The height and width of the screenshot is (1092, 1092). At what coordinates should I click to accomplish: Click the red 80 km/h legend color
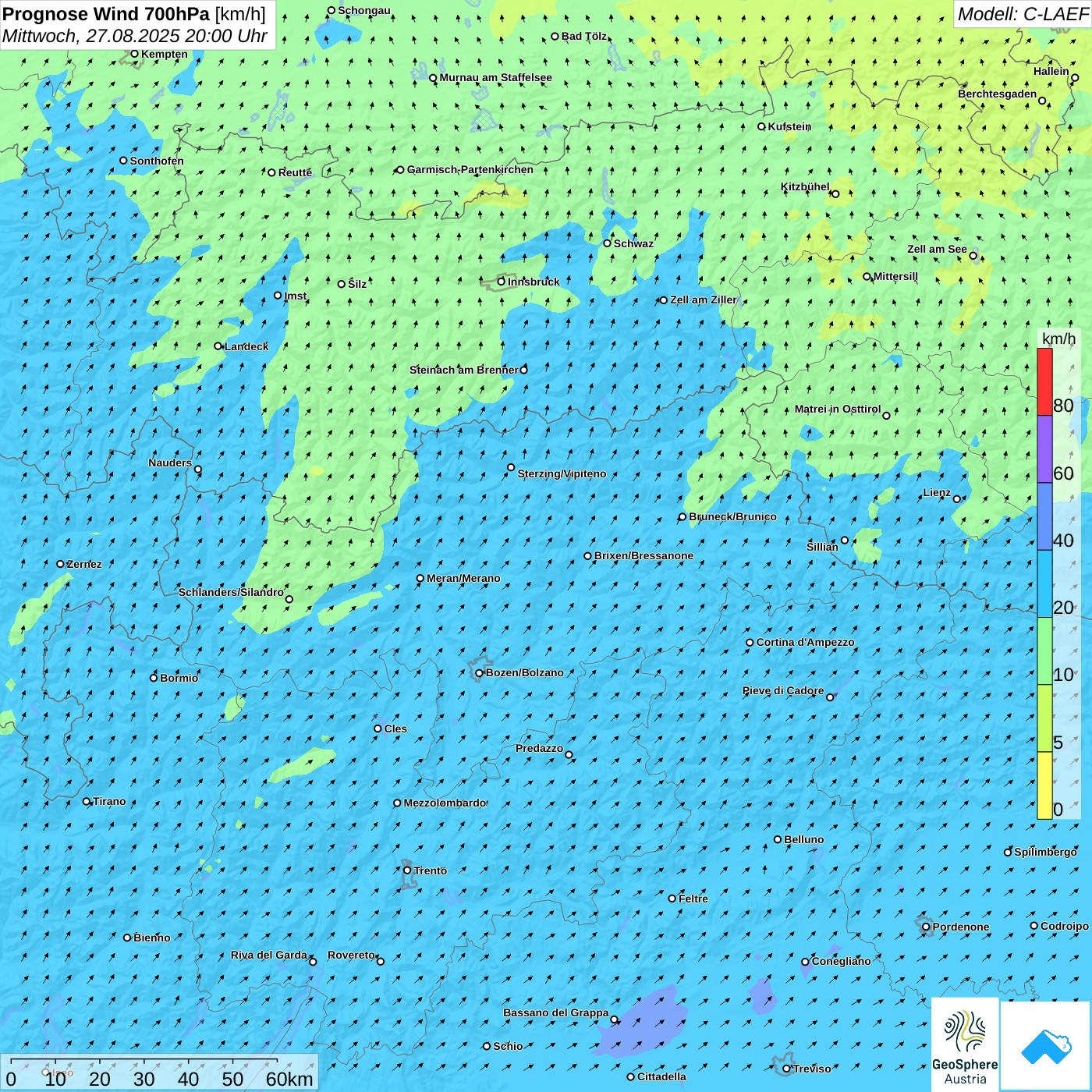(1044, 381)
